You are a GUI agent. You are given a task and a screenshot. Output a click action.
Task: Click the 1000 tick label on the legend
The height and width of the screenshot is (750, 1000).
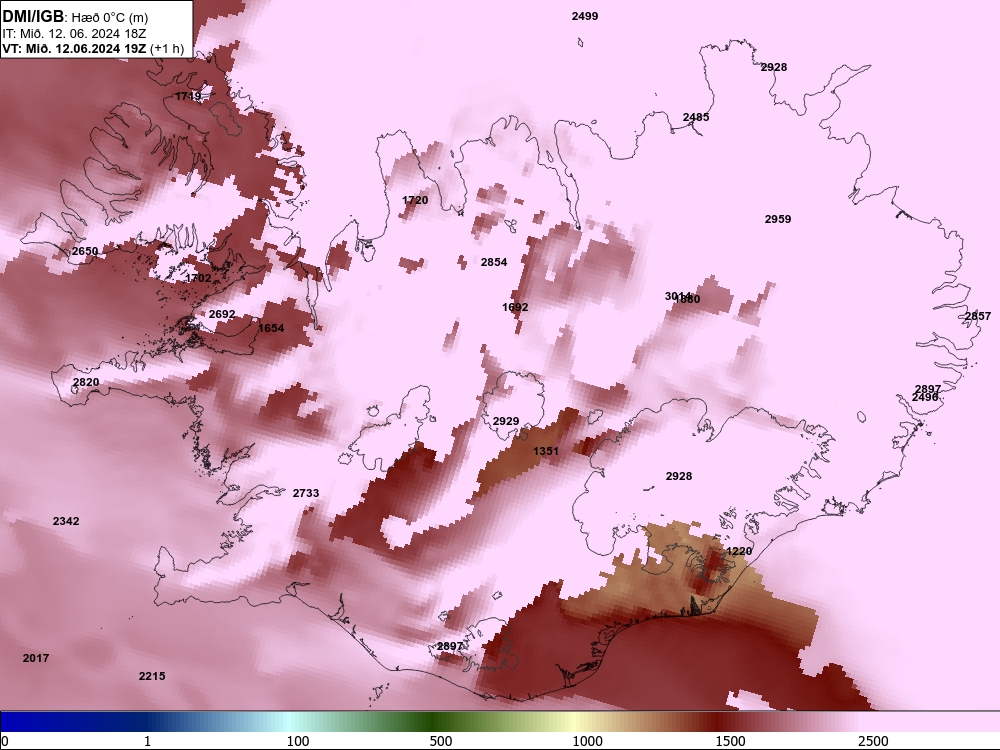point(587,741)
